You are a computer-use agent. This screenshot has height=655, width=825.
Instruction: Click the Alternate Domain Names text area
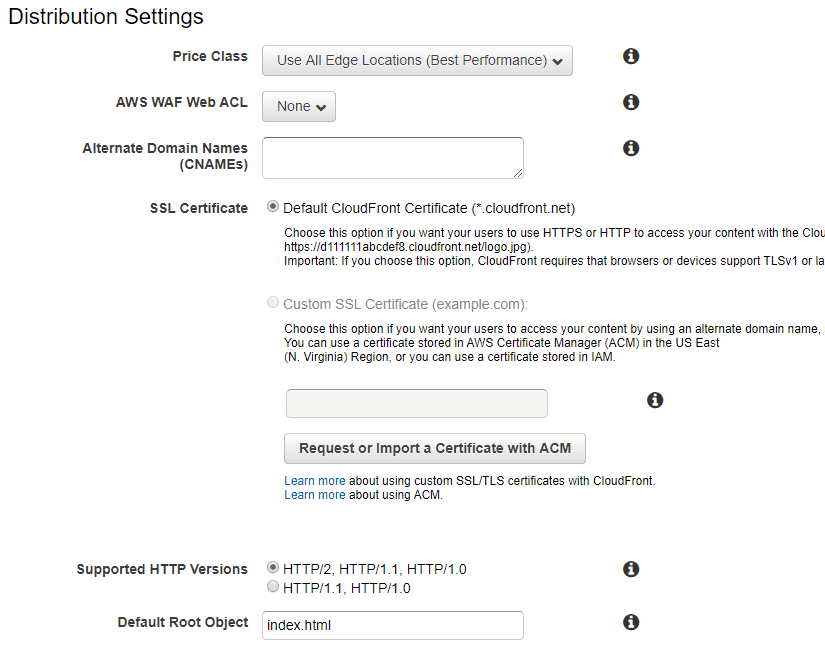click(x=392, y=158)
